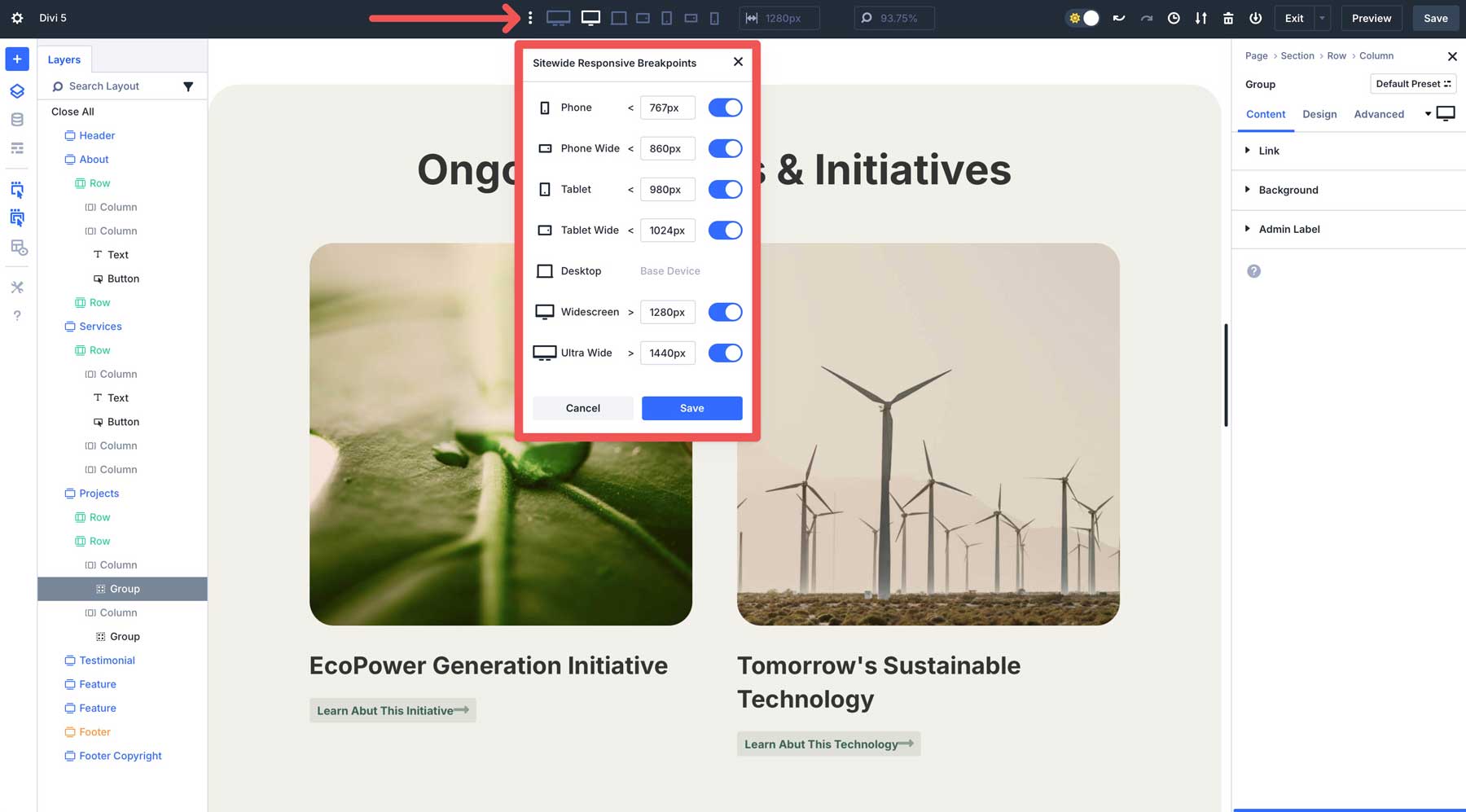This screenshot has width=1466, height=812.
Task: Click the page vertical scrollbar
Action: (1226, 375)
